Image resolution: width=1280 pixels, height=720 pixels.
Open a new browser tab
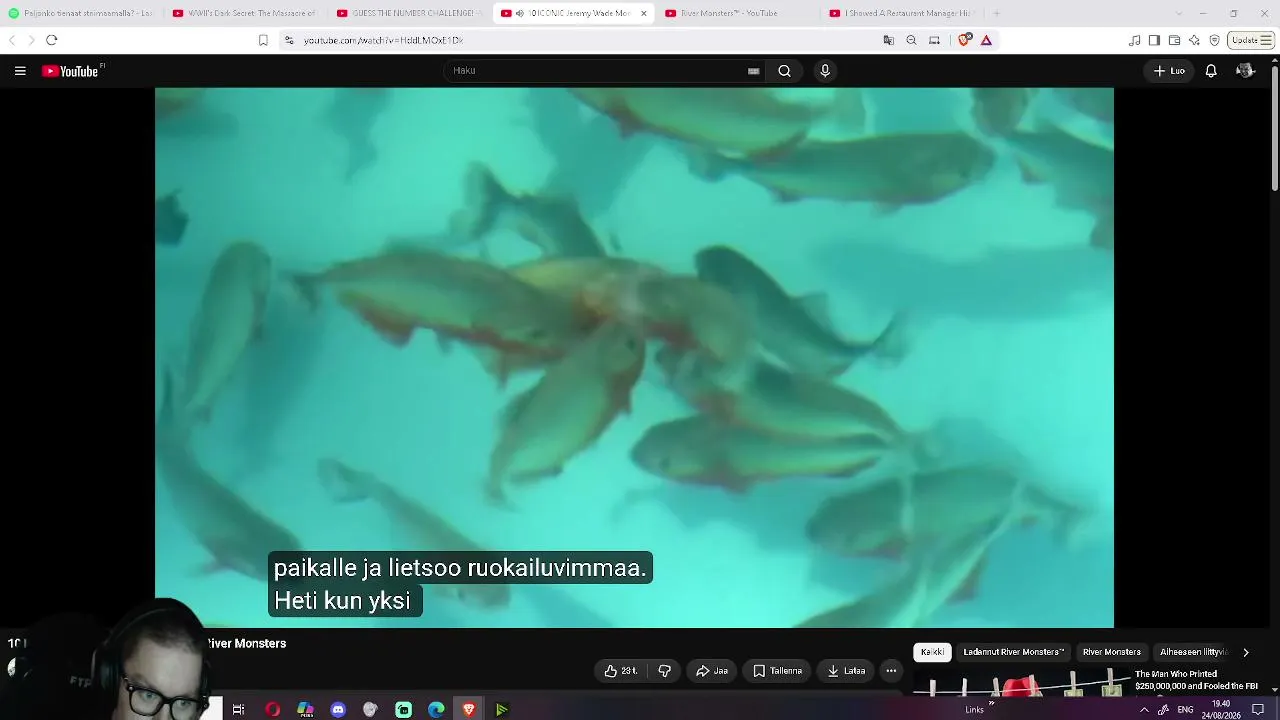point(996,13)
